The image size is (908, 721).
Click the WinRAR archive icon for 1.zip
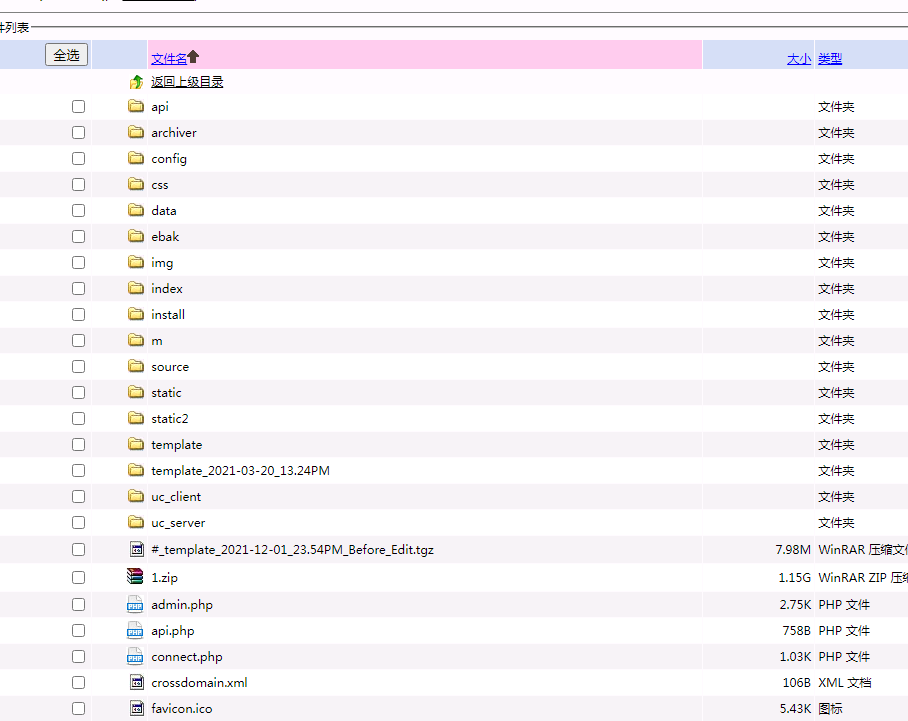(x=136, y=577)
